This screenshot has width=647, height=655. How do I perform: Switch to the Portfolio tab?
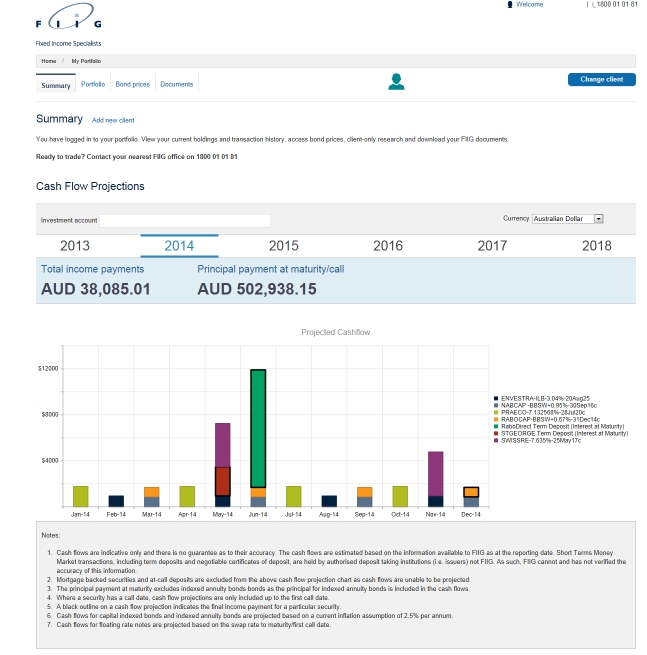point(93,85)
